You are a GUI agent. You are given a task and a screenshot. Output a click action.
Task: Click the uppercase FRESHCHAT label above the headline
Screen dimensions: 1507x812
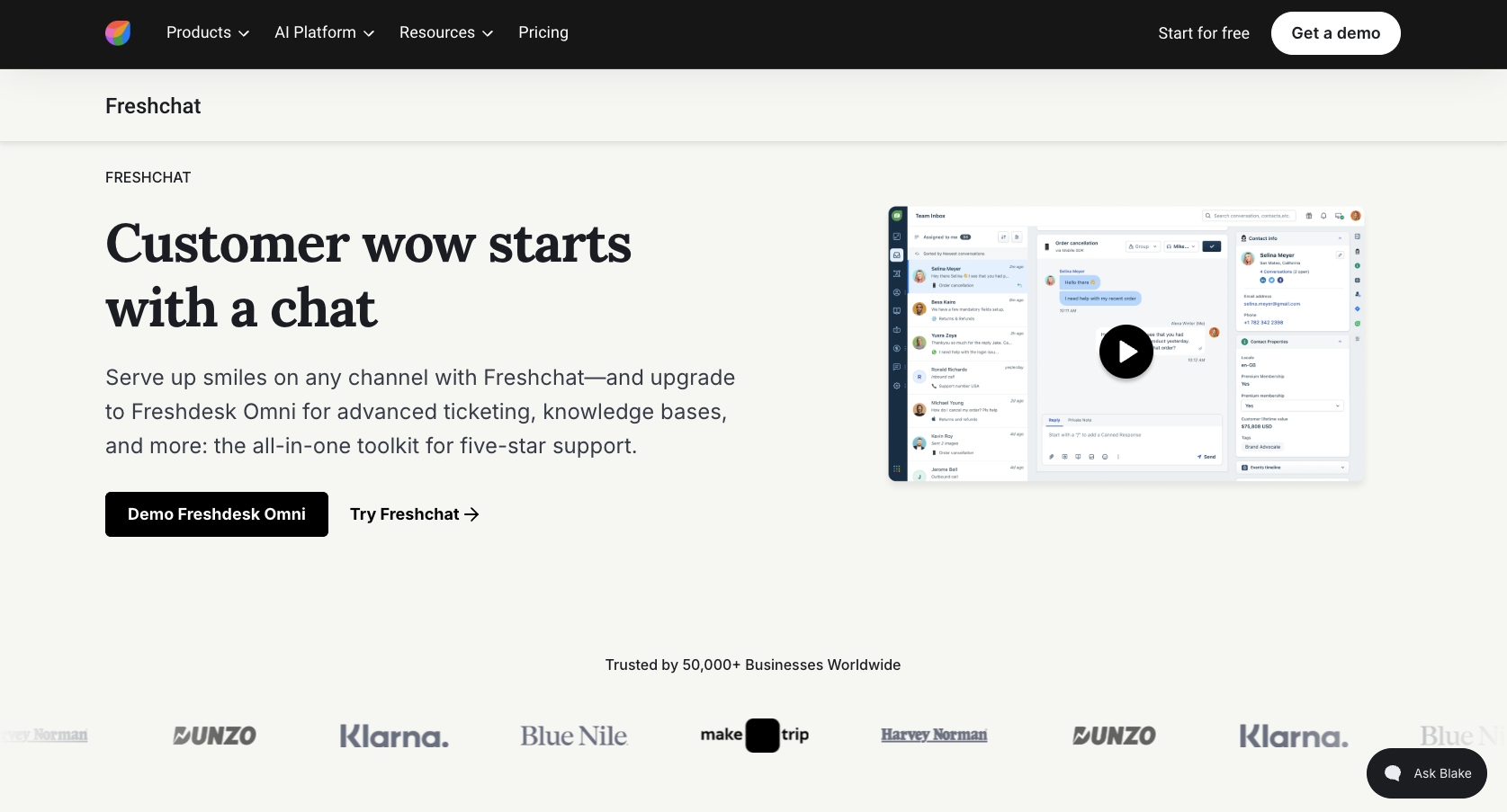click(148, 178)
